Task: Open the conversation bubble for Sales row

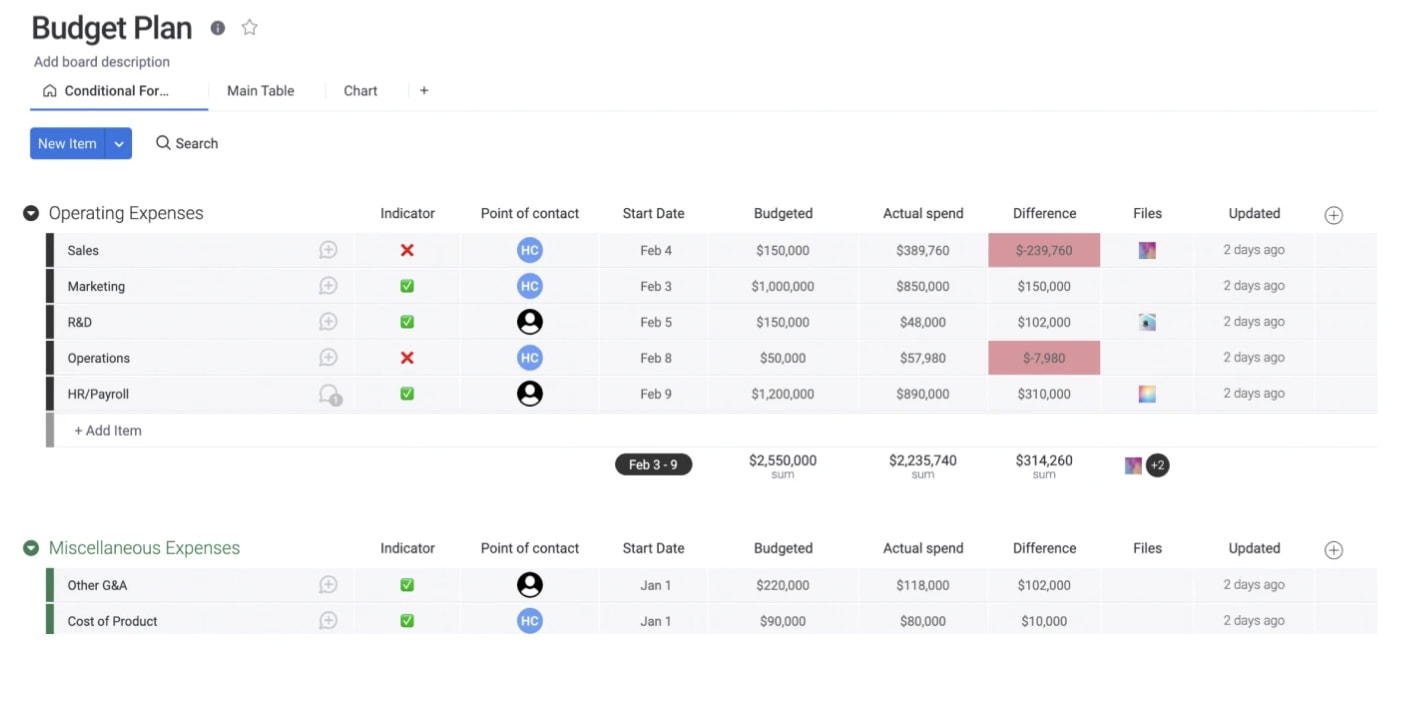Action: pos(328,250)
